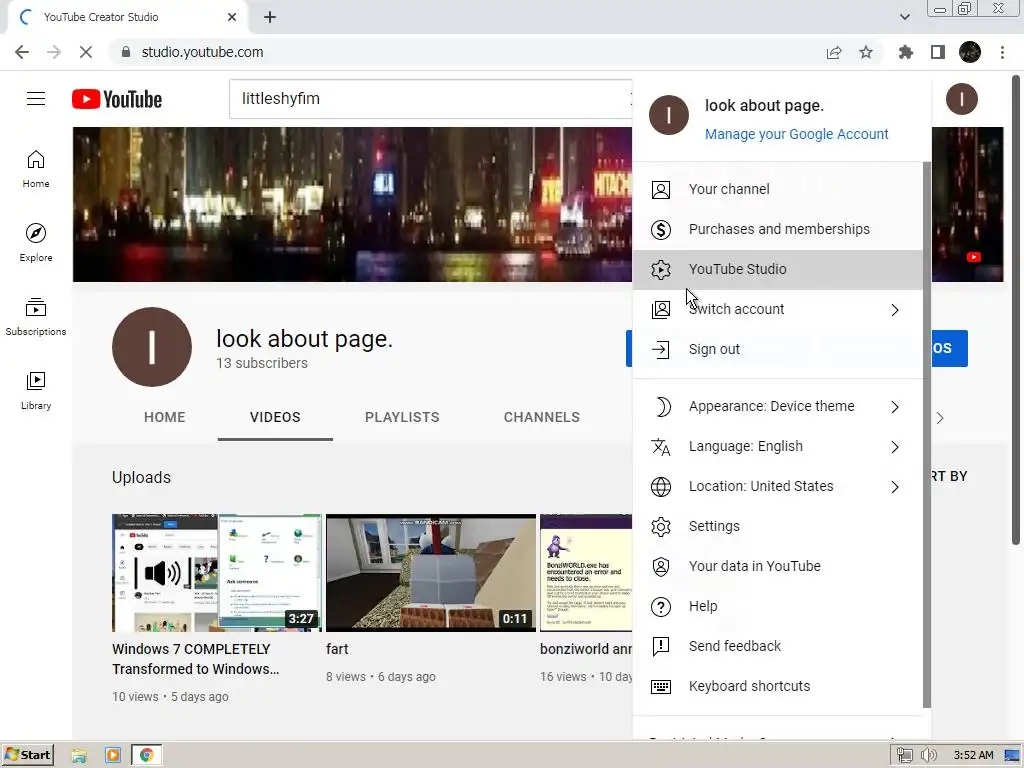Open the hamburger guide menu
The width and height of the screenshot is (1024, 768).
pos(36,99)
